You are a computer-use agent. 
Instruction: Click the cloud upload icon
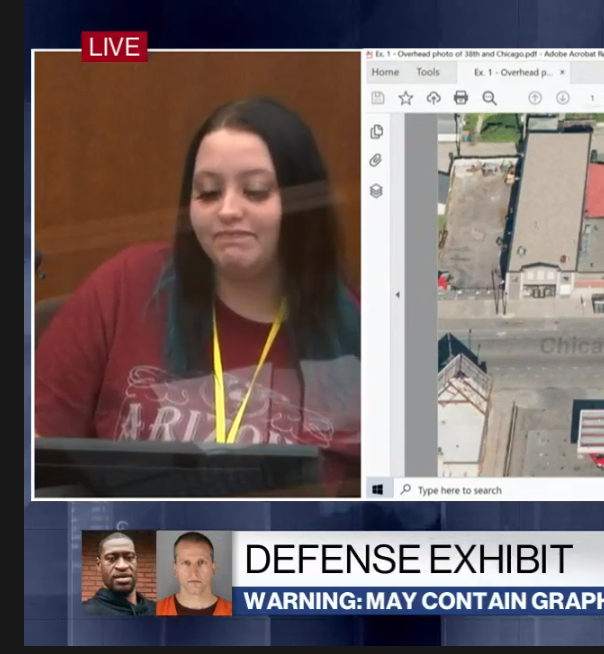click(433, 98)
